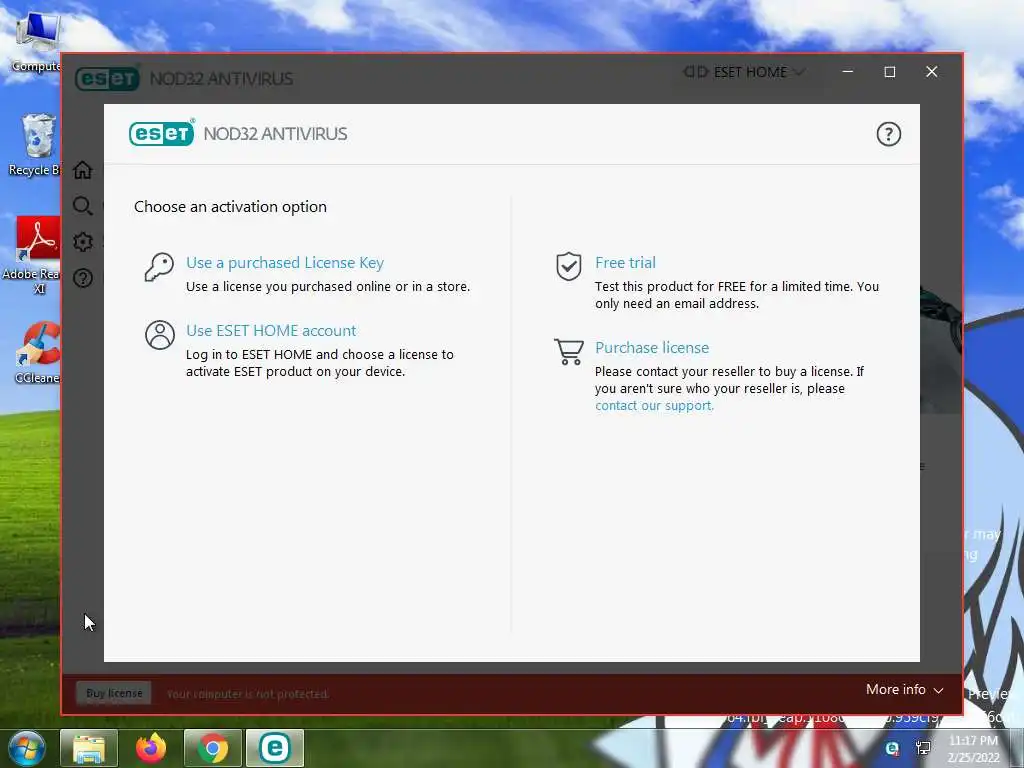1024x768 pixels.
Task: Start the Free trial option
Action: pyautogui.click(x=625, y=263)
